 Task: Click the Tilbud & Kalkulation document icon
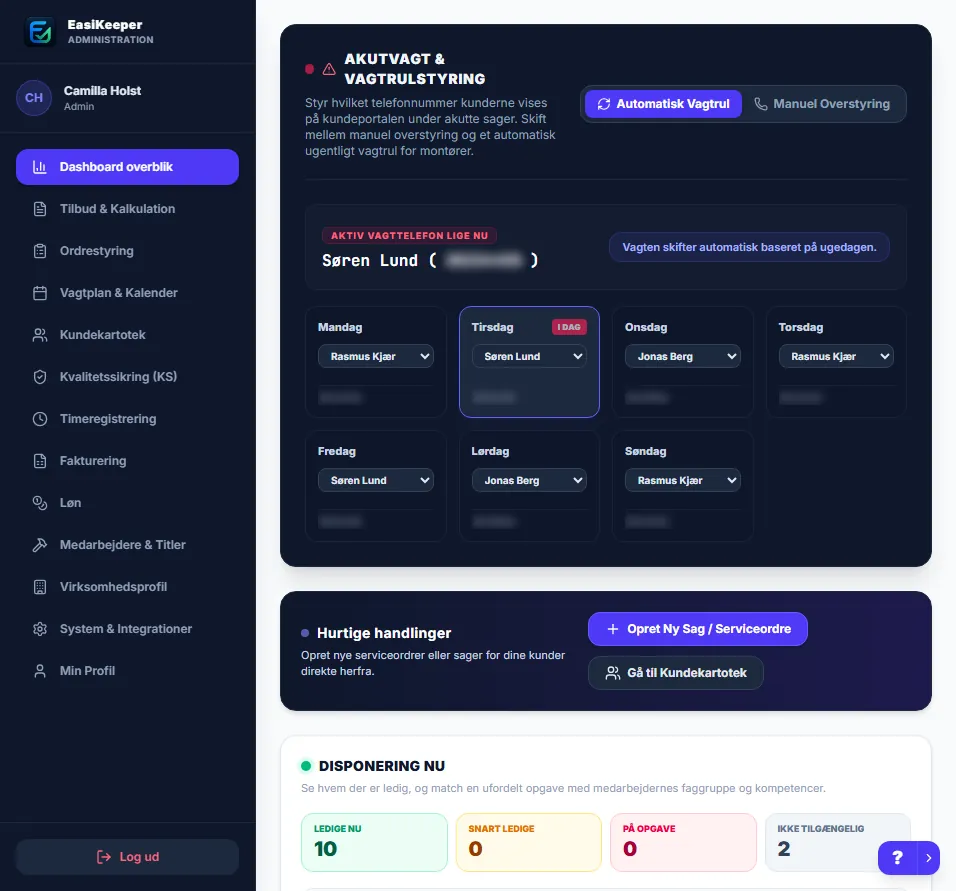point(40,209)
